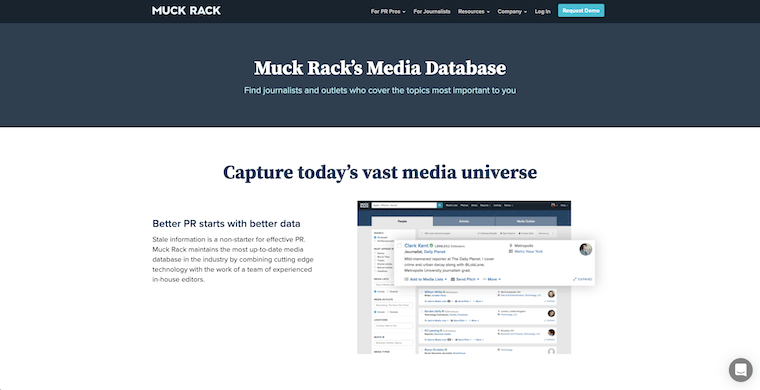The width and height of the screenshot is (760, 390).
Task: Click the Add to Media Lists list icon
Action: click(407, 280)
